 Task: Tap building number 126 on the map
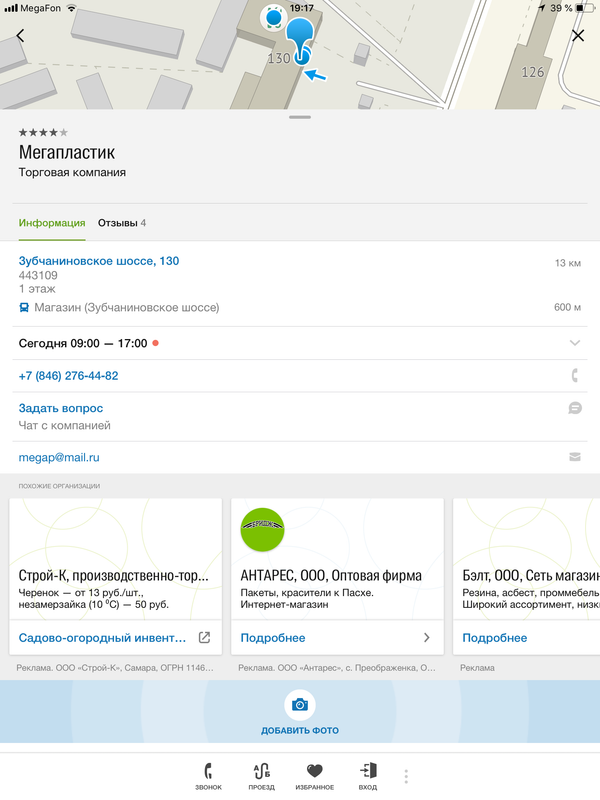pyautogui.click(x=532, y=72)
